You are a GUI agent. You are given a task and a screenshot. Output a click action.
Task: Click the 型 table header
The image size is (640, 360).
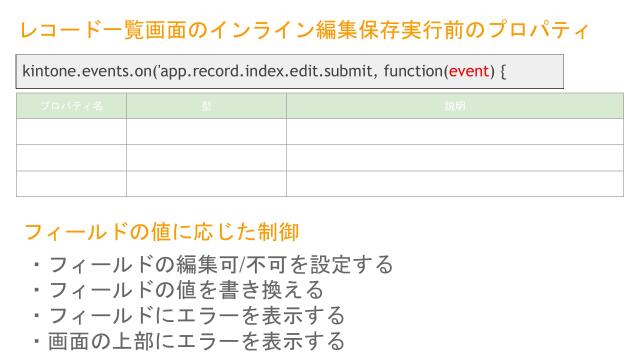tap(207, 106)
